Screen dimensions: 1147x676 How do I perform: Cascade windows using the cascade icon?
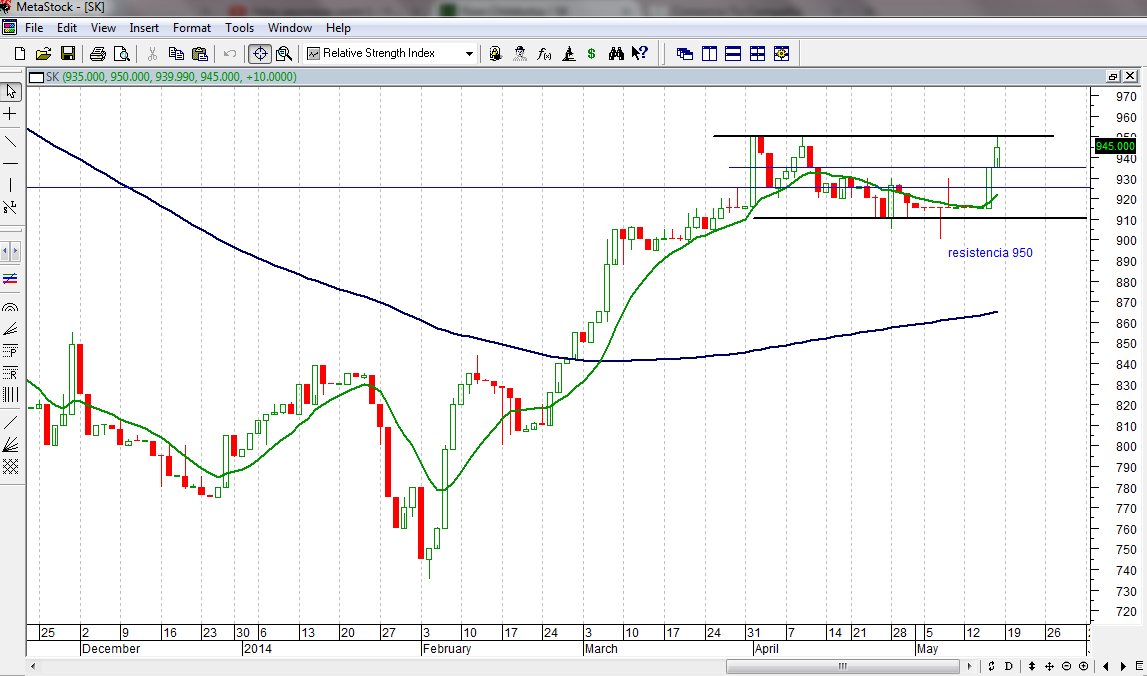click(685, 53)
